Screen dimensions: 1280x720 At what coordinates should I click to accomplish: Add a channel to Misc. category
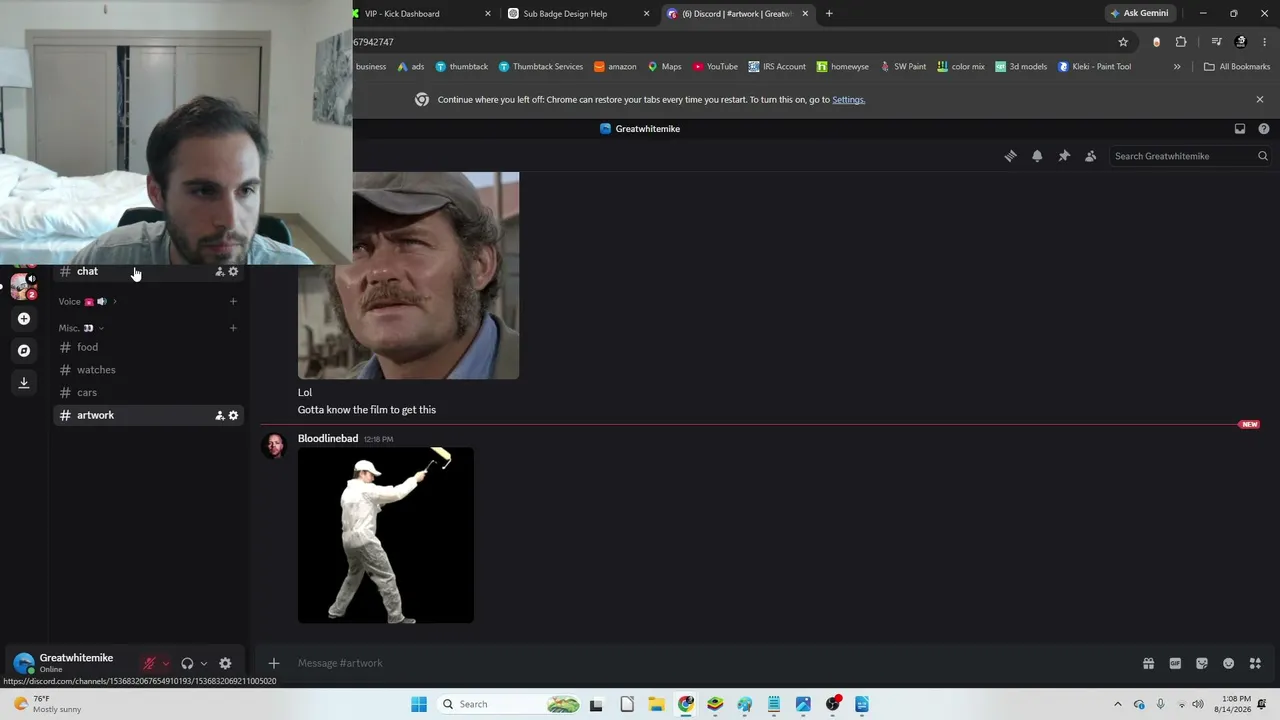pyautogui.click(x=233, y=328)
